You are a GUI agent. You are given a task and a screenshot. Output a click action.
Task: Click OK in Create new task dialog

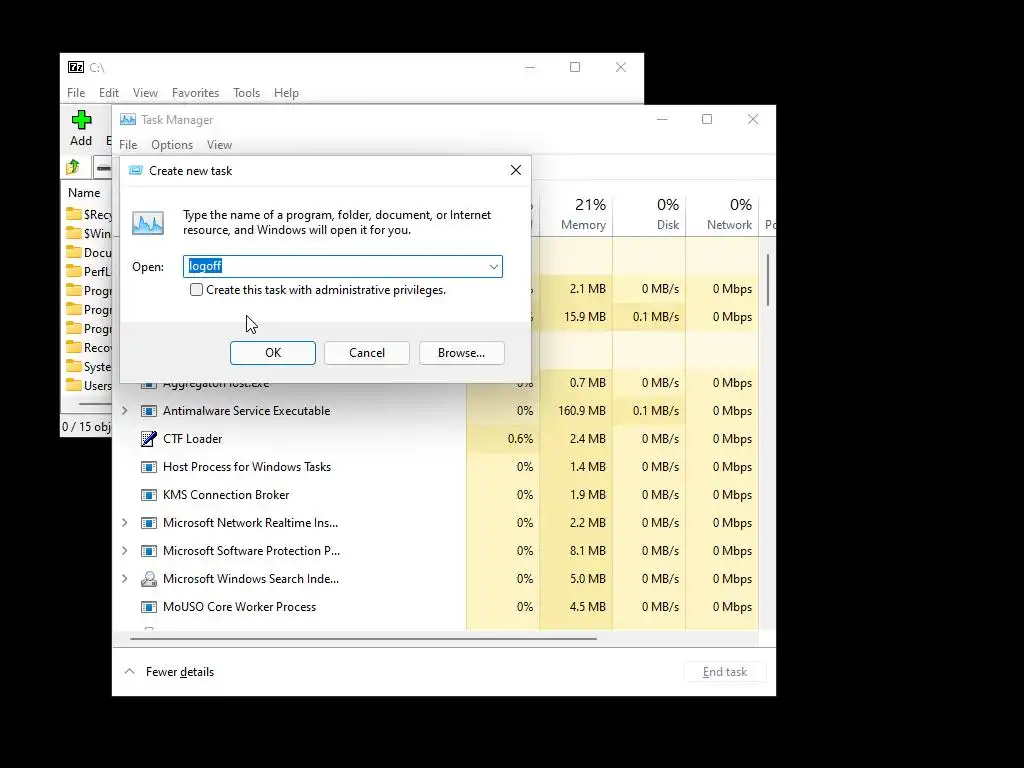273,353
